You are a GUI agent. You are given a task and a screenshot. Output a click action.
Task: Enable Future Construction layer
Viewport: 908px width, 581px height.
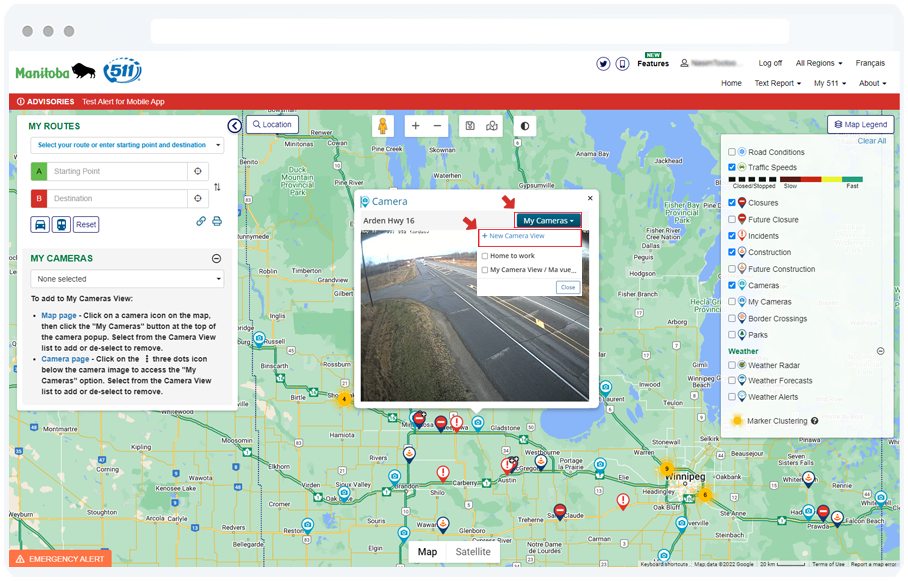(732, 269)
